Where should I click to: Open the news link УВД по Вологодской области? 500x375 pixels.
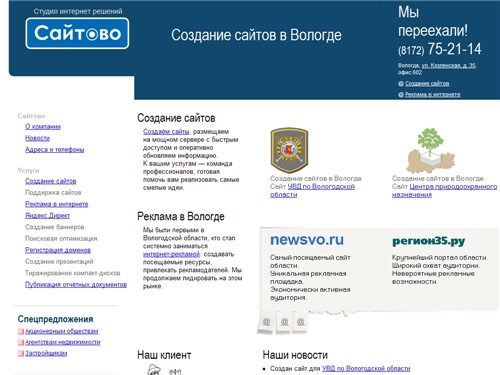[x=366, y=369]
